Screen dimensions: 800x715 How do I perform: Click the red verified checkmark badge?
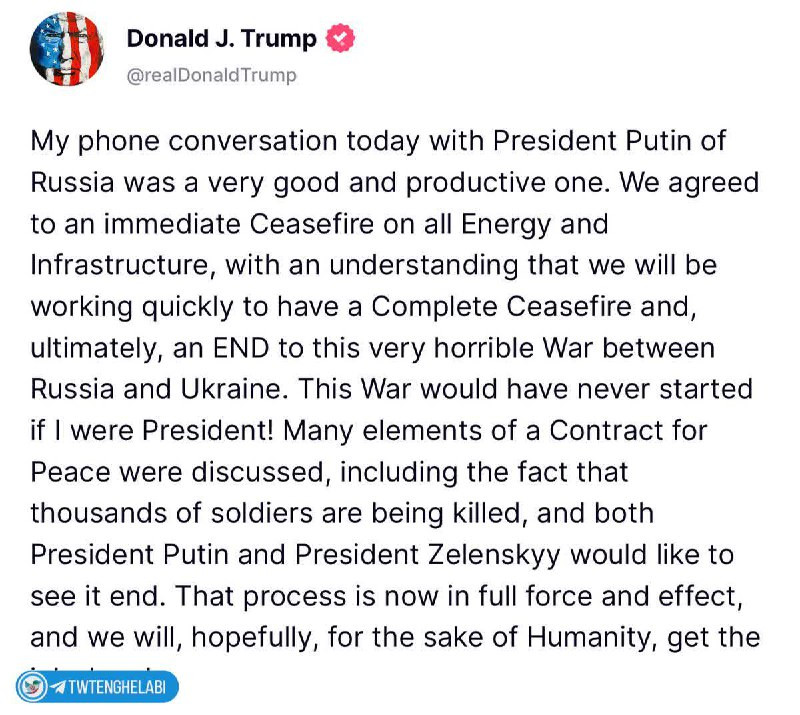pyautogui.click(x=340, y=38)
